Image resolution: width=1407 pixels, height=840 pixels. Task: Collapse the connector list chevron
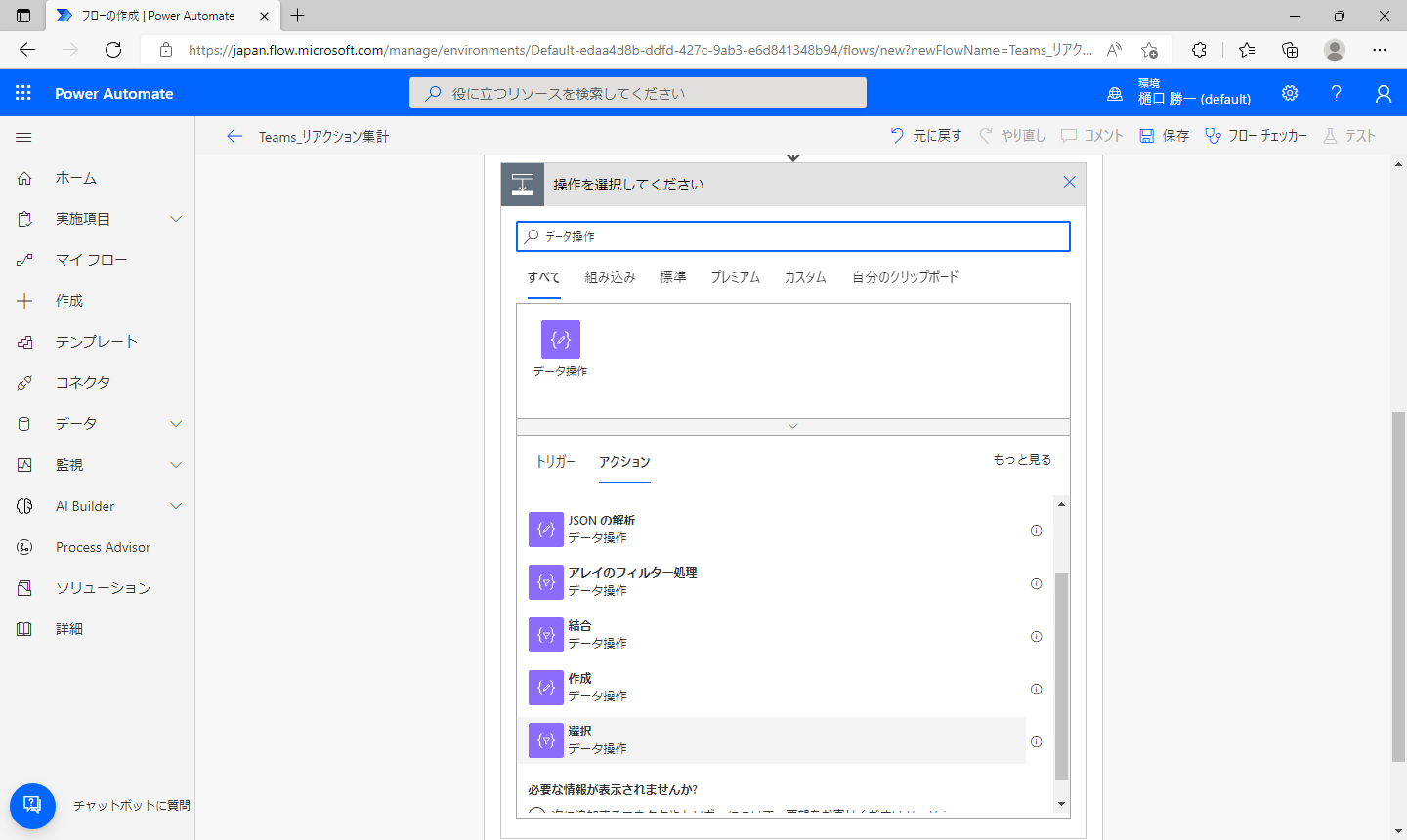coord(792,426)
